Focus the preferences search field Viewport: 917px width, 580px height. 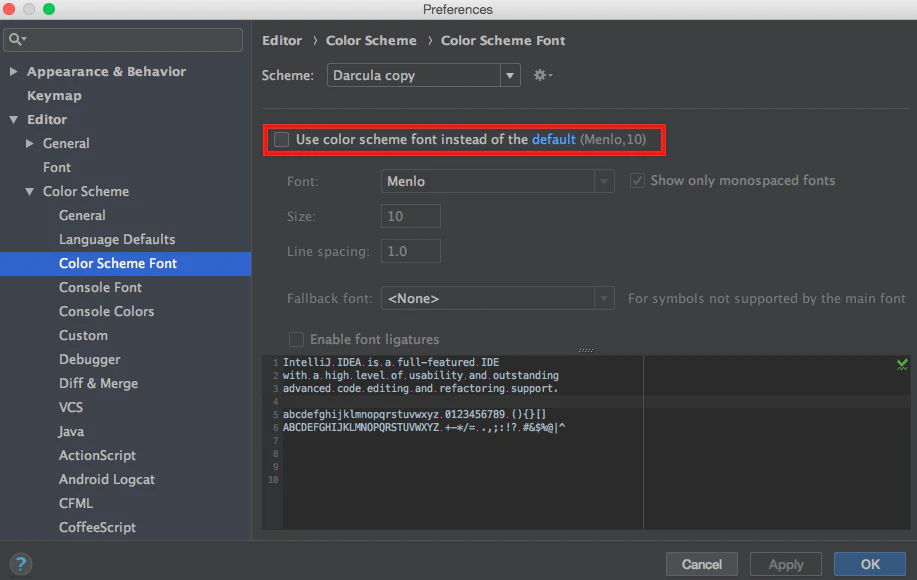click(x=123, y=40)
